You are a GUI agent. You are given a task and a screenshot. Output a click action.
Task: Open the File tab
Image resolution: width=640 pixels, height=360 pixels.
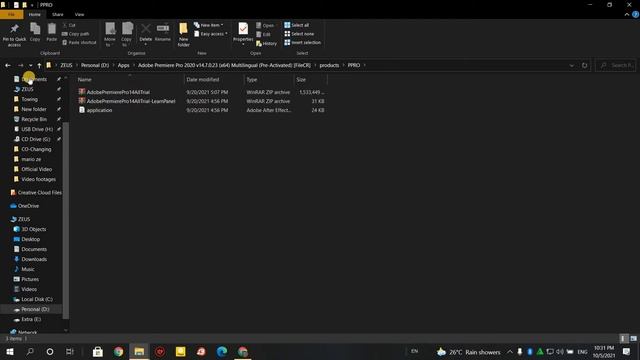click(11, 14)
